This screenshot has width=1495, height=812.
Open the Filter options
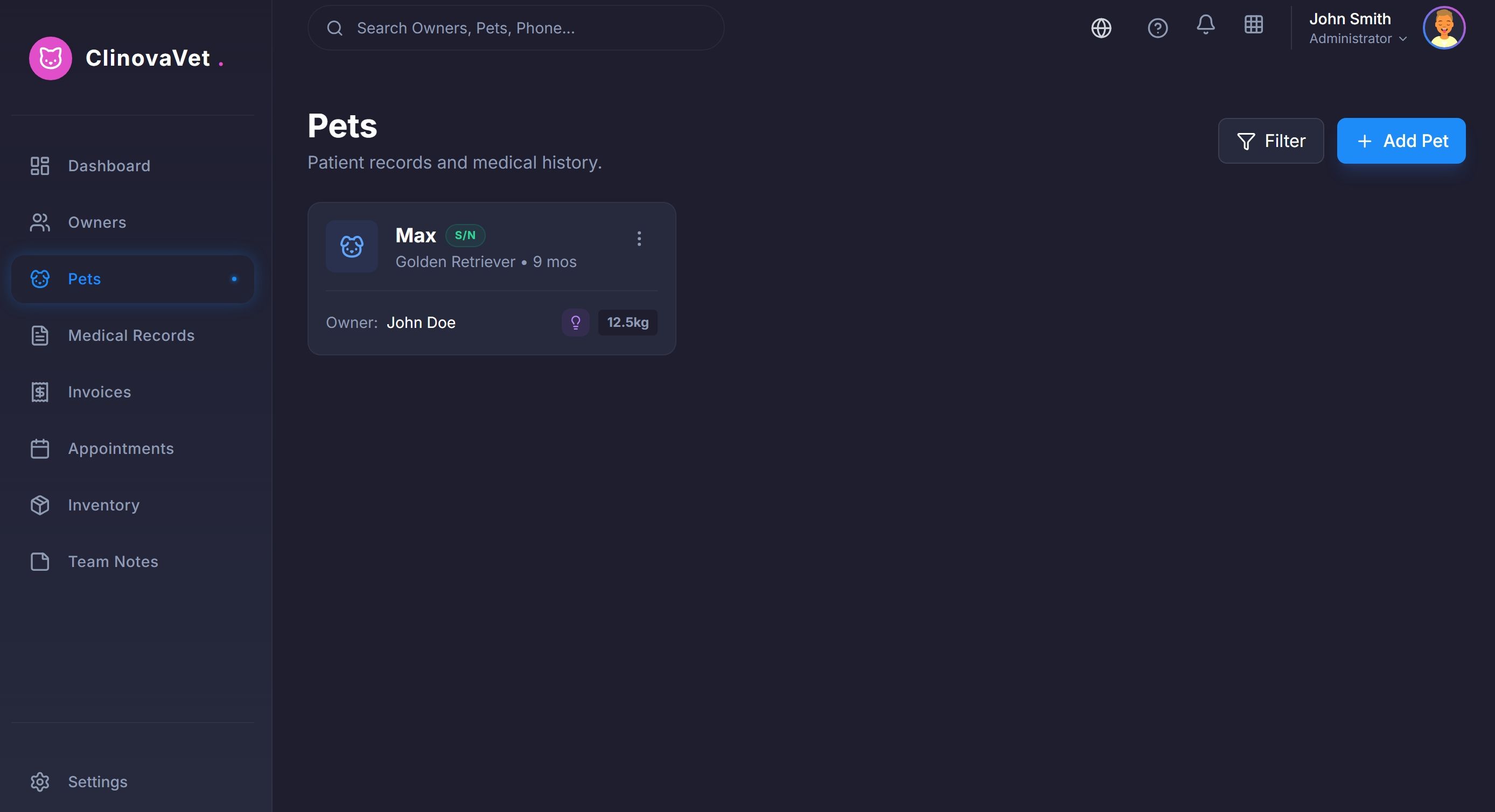point(1270,141)
